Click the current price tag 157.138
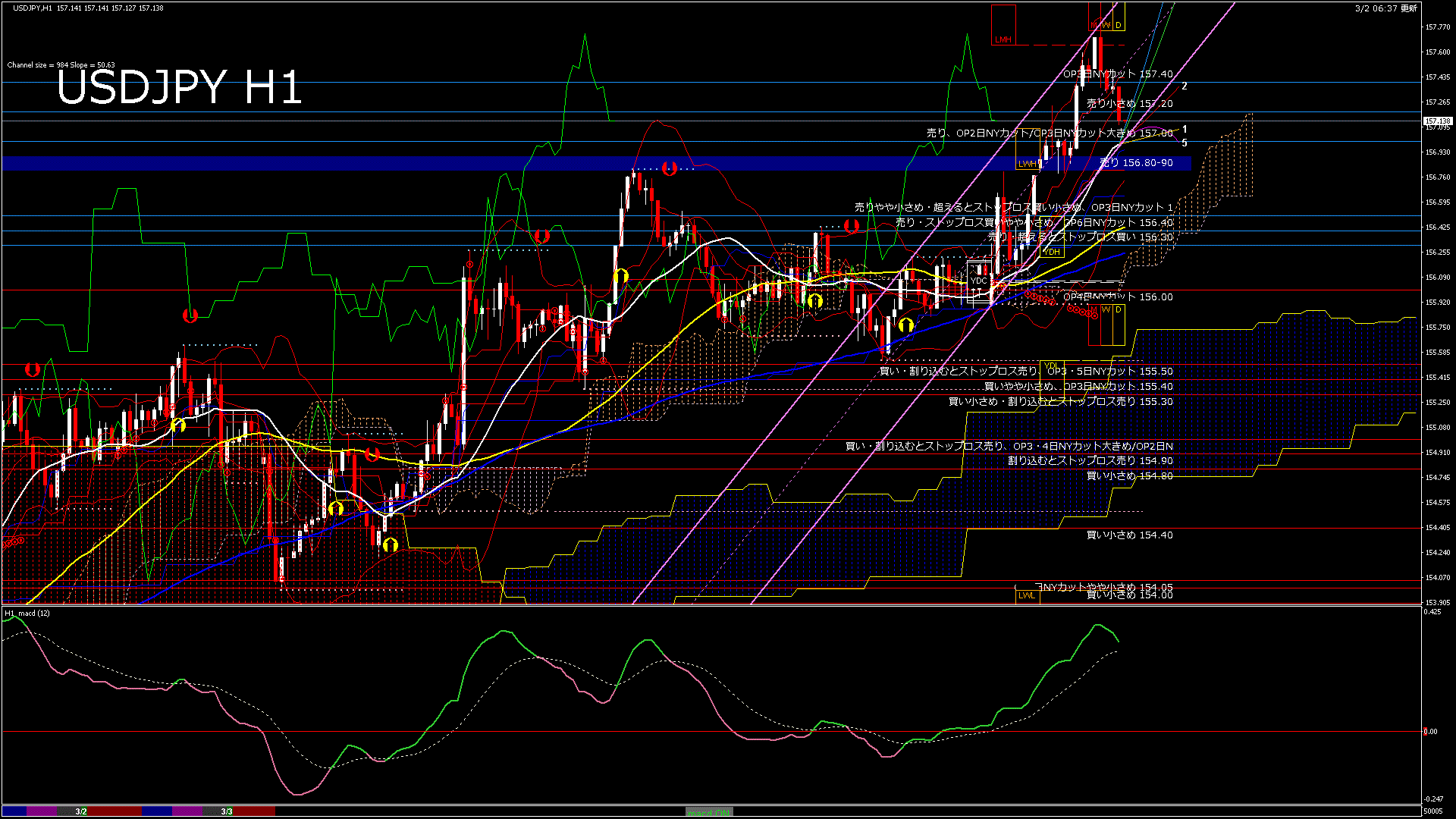Screen dimensions: 1456x819 [1437, 121]
